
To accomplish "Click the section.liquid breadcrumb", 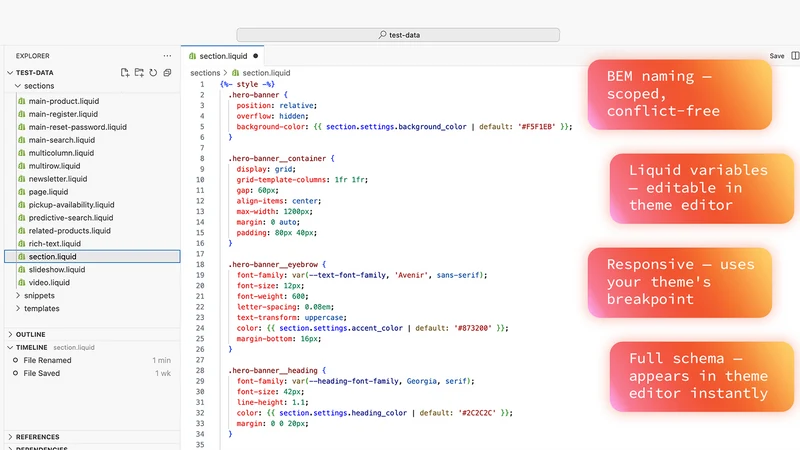I will [266, 73].
